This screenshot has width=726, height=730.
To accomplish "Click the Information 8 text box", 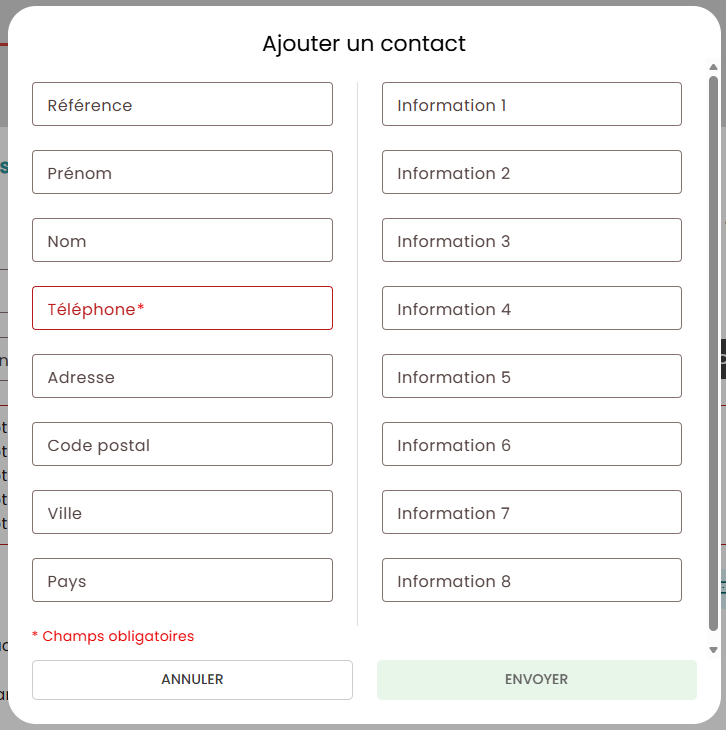I will click(531, 580).
